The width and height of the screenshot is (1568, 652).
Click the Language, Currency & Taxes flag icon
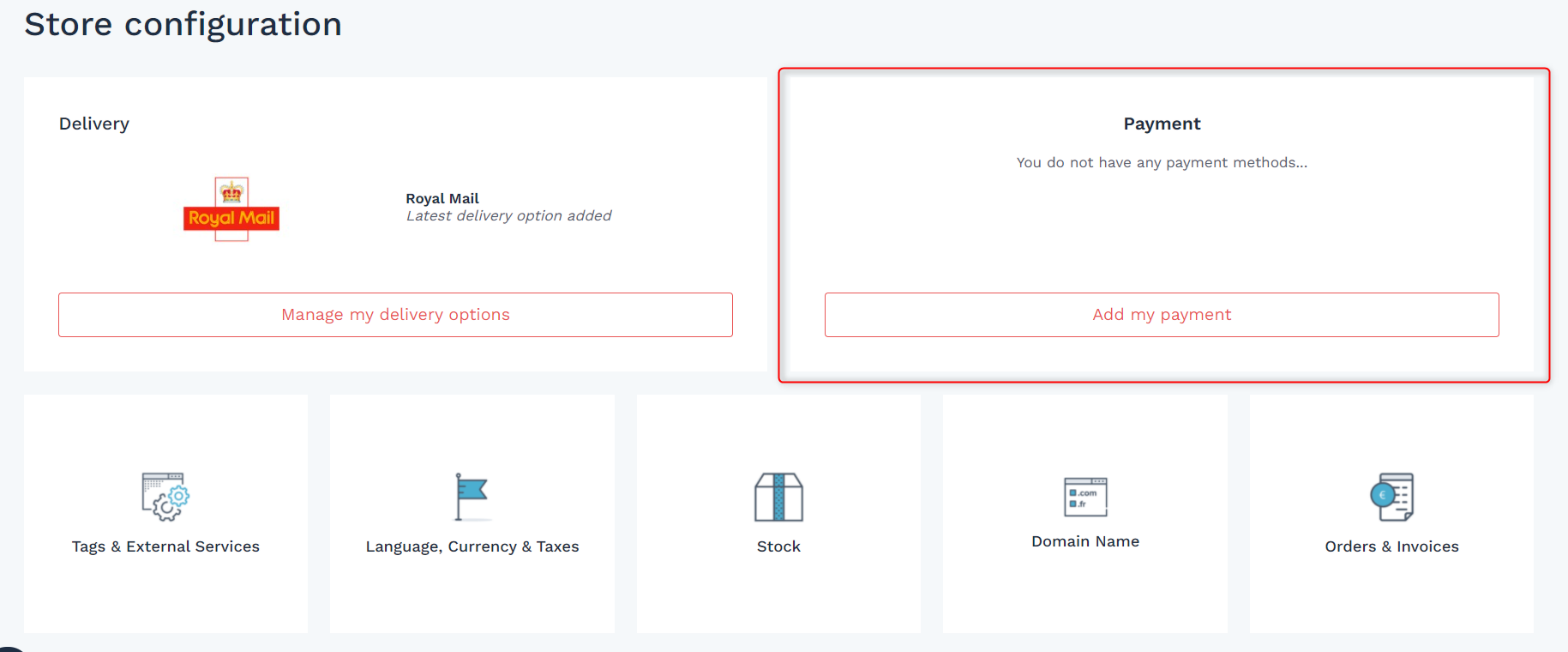(472, 497)
